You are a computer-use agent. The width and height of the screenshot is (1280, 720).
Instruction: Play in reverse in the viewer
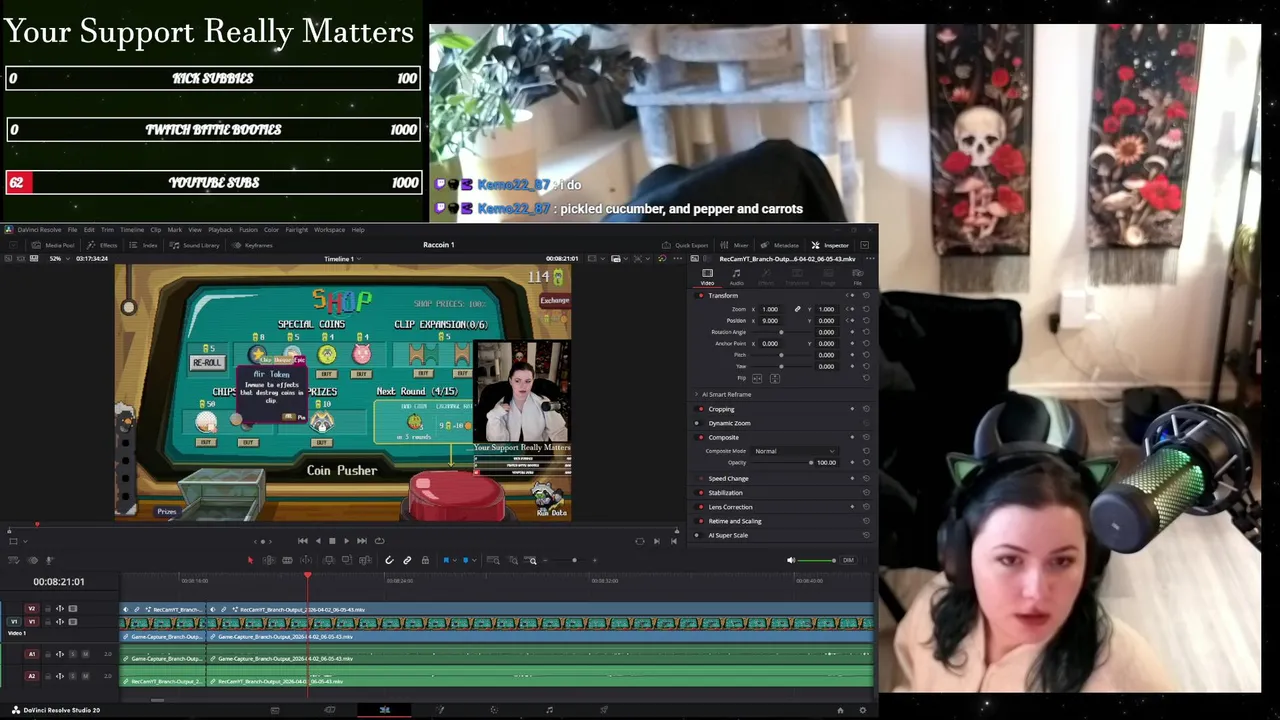(x=318, y=541)
